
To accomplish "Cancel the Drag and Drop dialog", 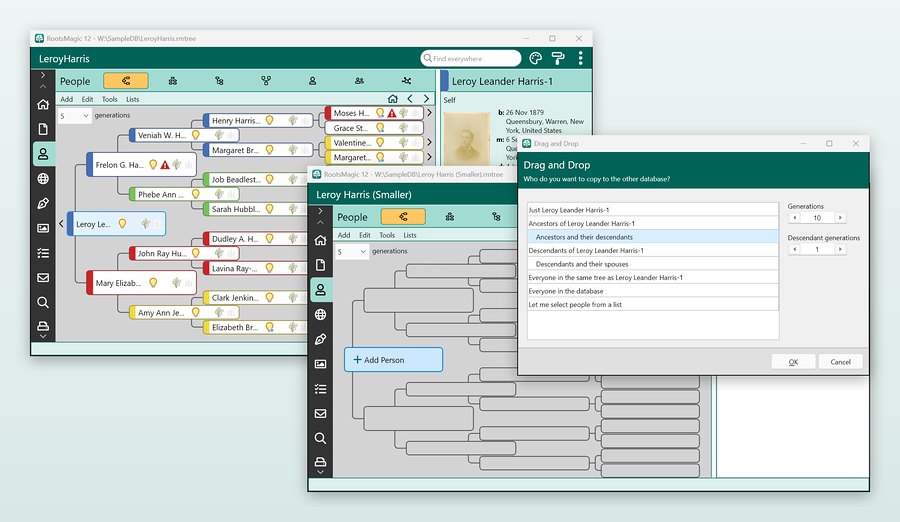I will click(x=840, y=362).
